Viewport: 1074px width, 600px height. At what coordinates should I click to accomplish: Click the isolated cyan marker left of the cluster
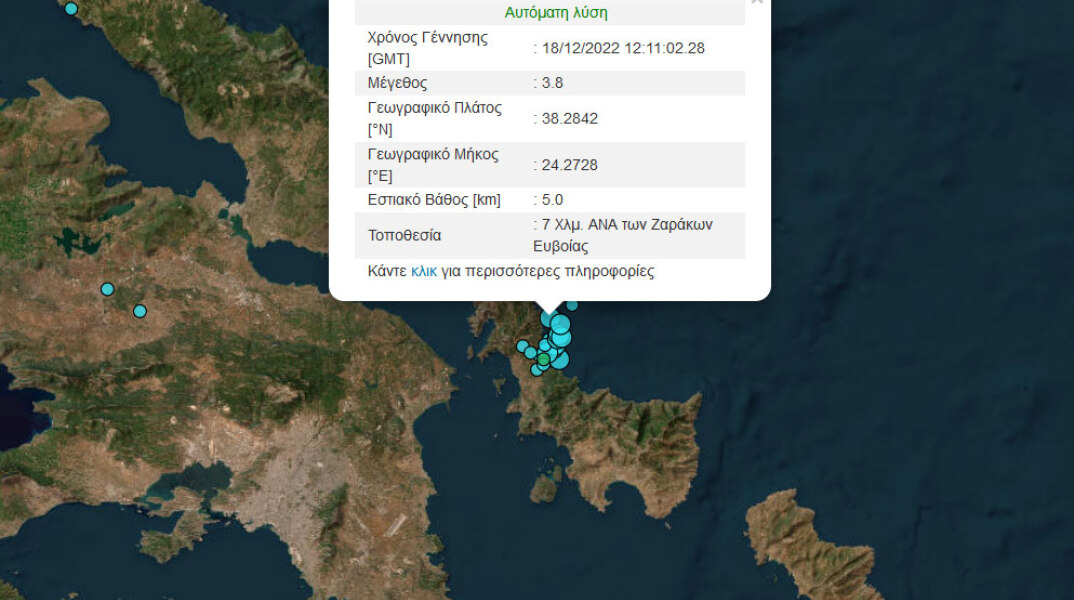coord(522,345)
